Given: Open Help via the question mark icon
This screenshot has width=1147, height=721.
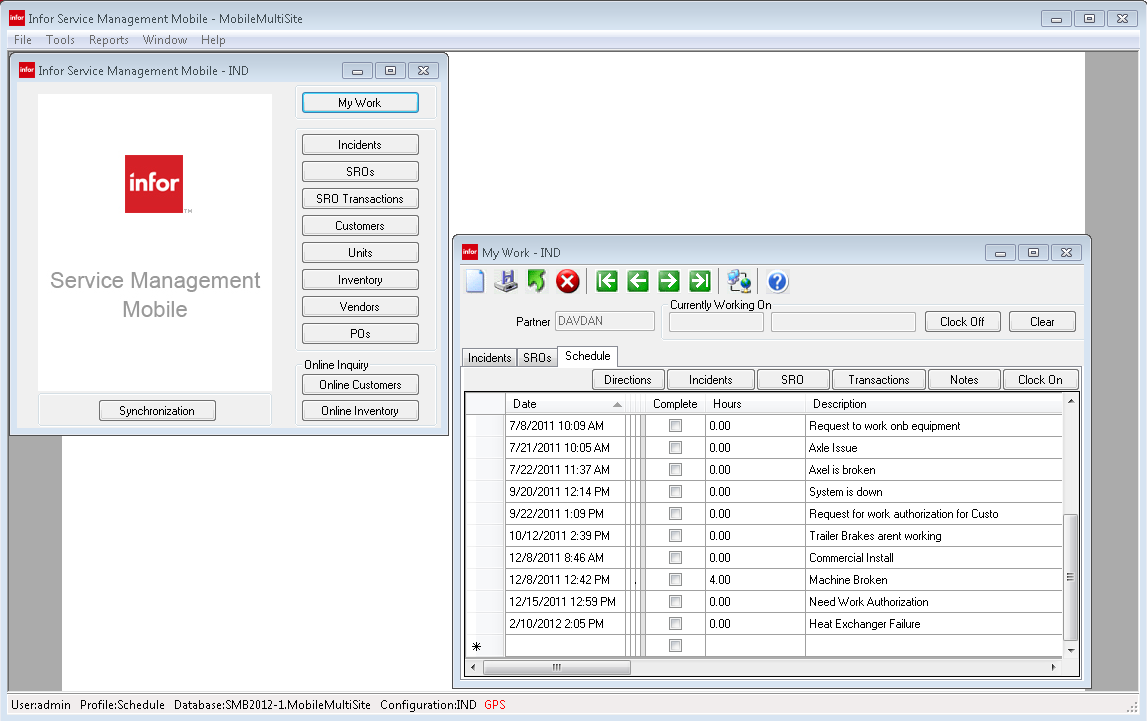Looking at the screenshot, I should point(777,281).
